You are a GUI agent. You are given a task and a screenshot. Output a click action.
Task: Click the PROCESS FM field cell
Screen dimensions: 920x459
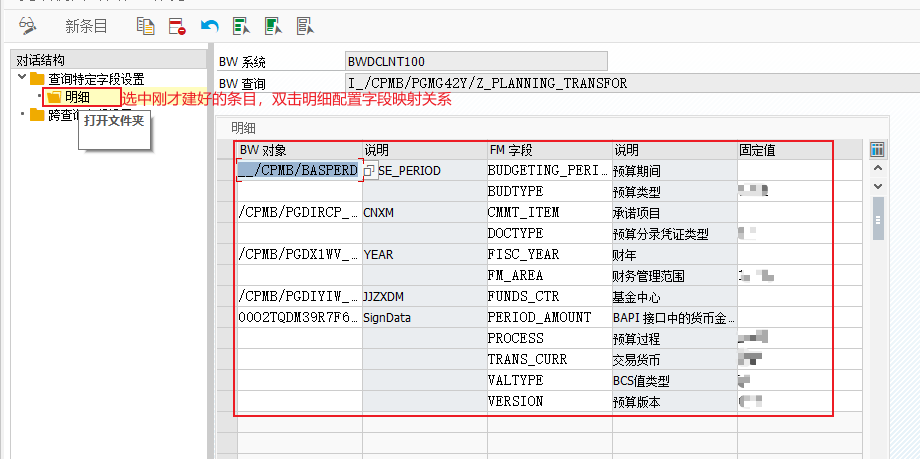pyautogui.click(x=550, y=339)
